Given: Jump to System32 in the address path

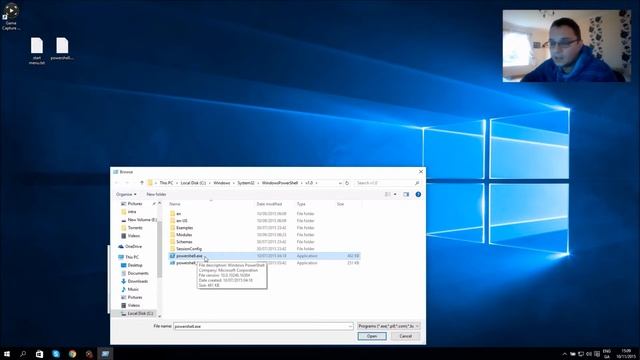Looking at the screenshot, I should tap(246, 183).
